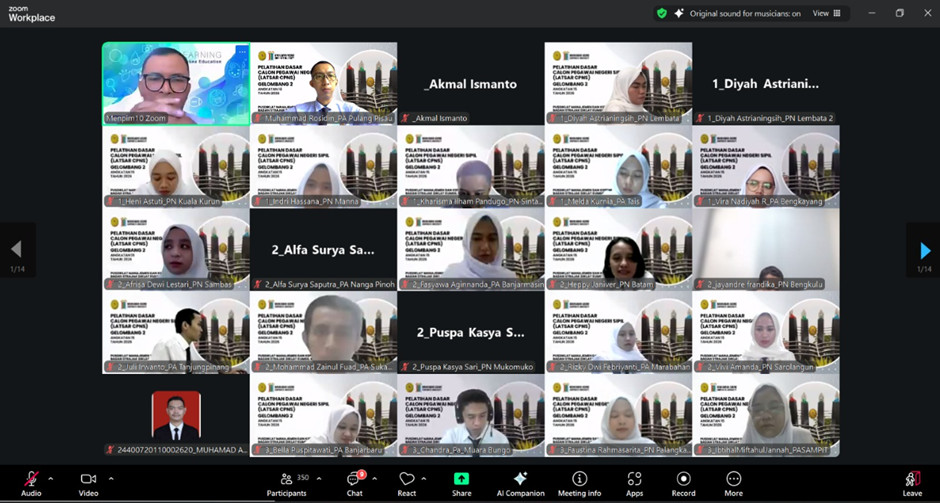The image size is (940, 503).
Task: Unmute the microphone via Audio icon
Action: [x=31, y=480]
